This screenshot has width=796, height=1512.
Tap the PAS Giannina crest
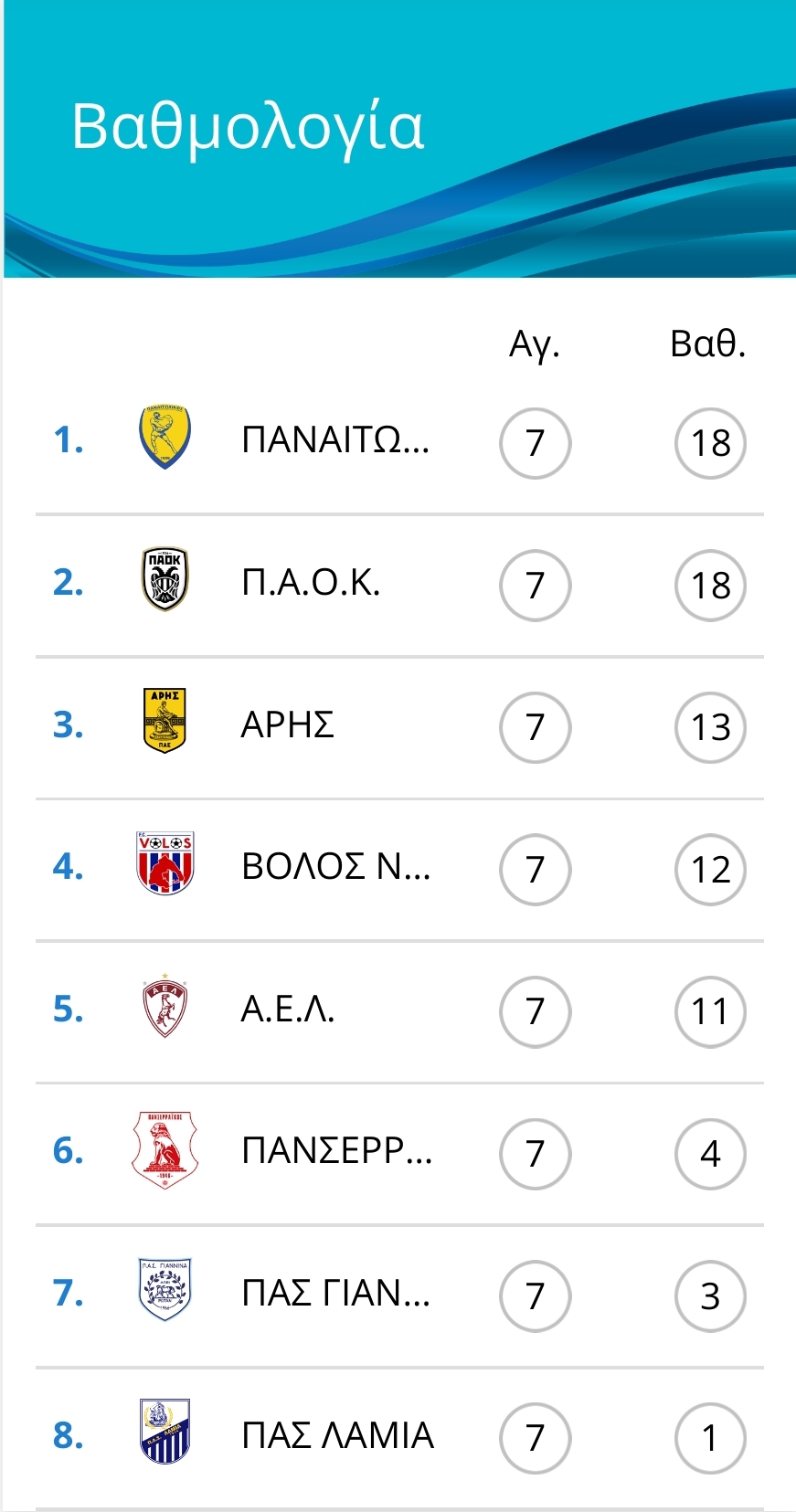pyautogui.click(x=165, y=1291)
